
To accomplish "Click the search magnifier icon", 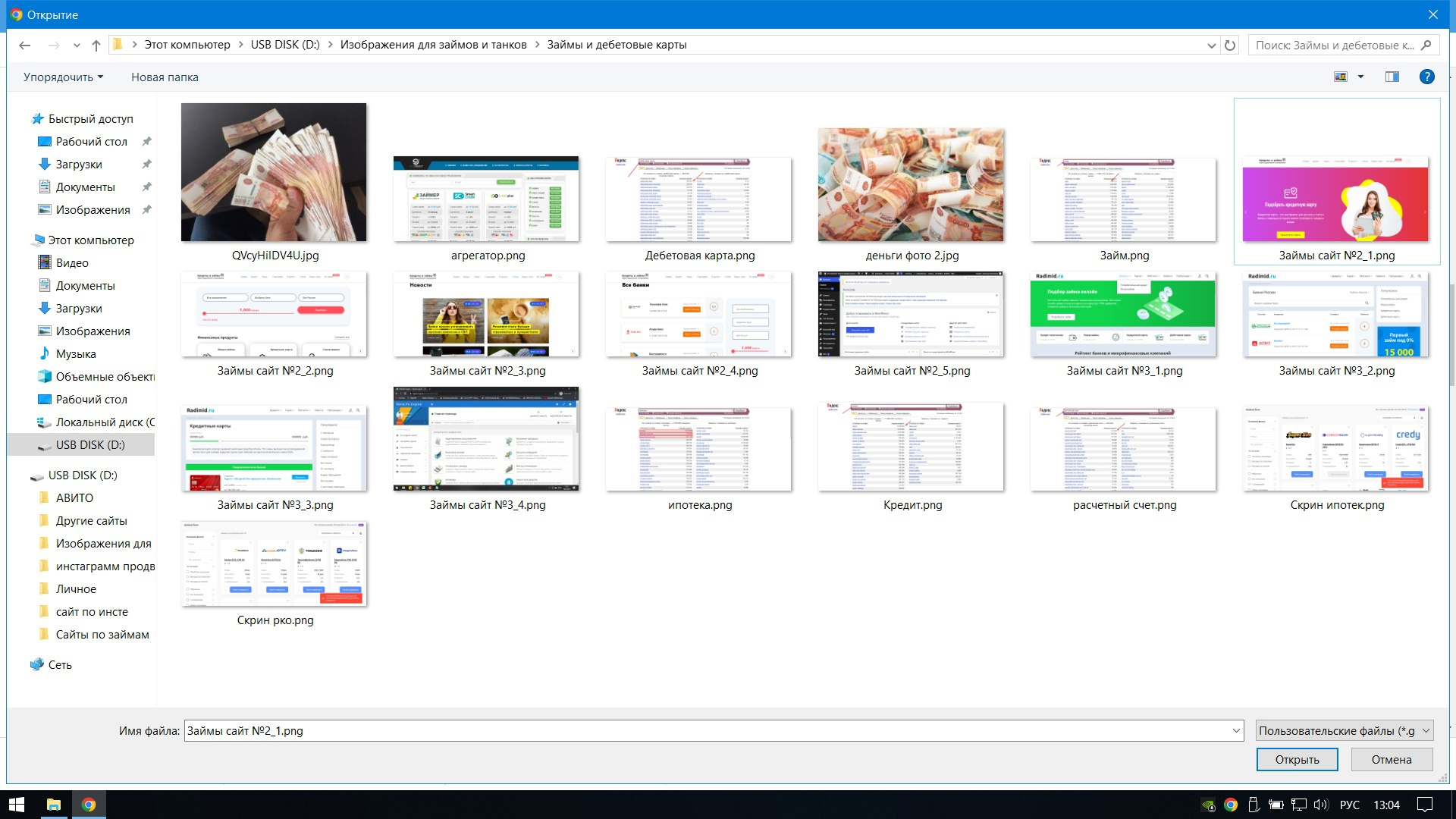I will tap(1426, 45).
